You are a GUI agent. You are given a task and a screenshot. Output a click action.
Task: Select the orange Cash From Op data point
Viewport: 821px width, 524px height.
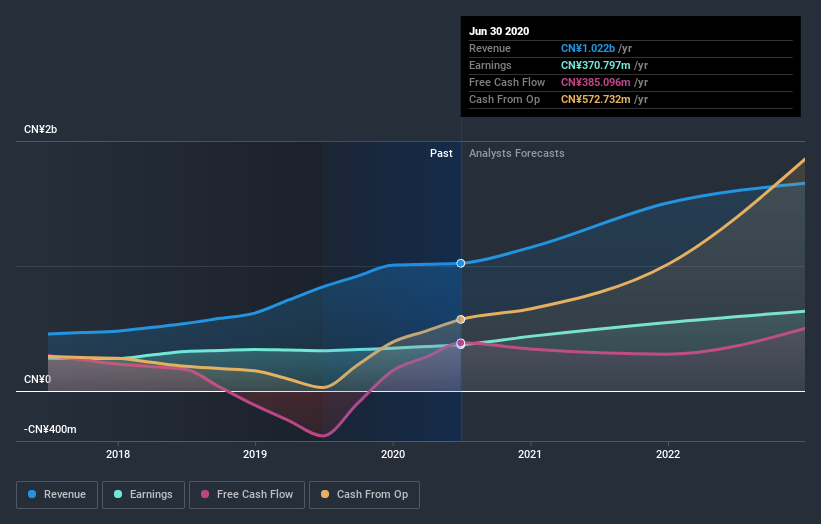point(461,319)
